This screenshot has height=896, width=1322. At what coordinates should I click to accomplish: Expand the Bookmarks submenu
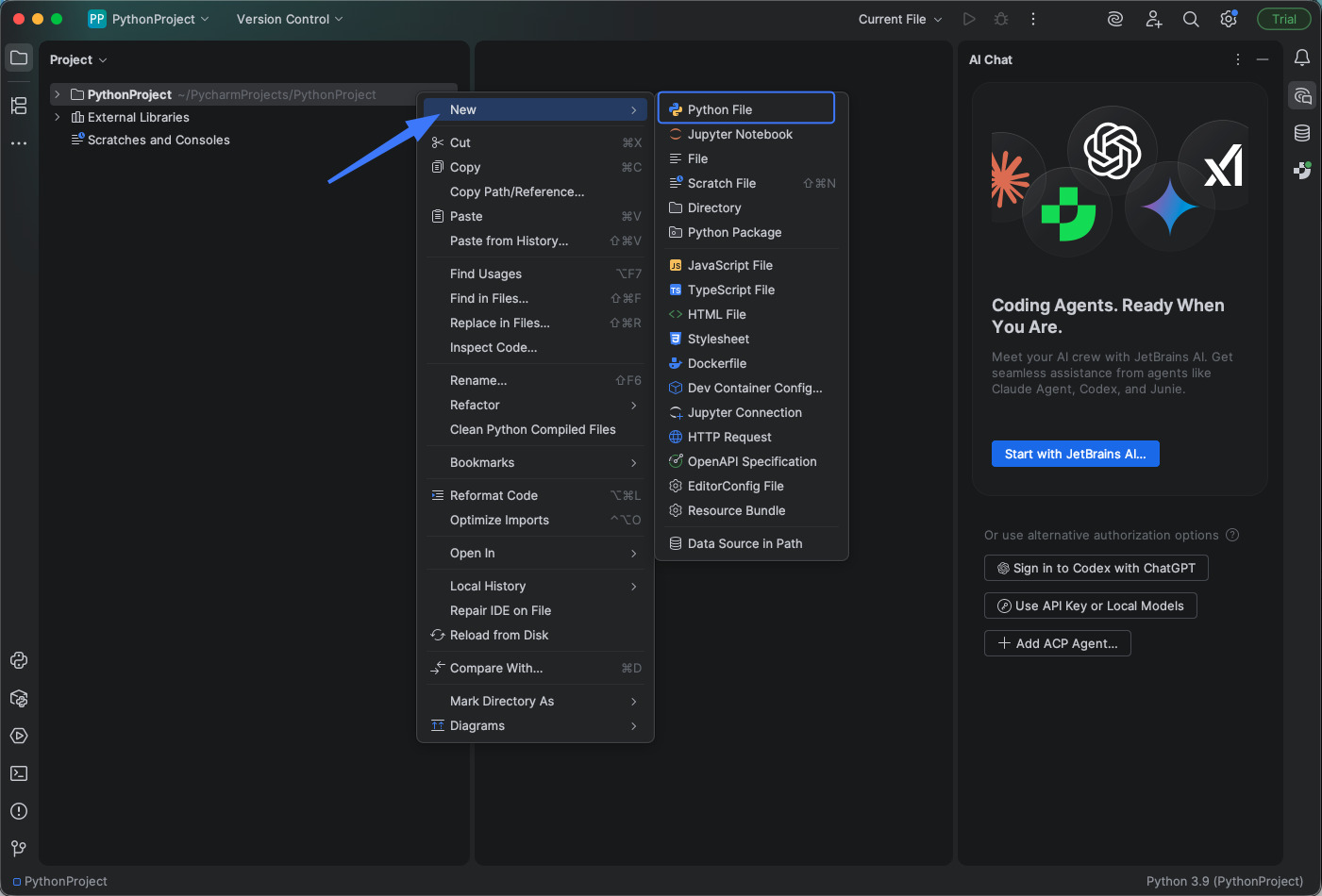coord(535,462)
